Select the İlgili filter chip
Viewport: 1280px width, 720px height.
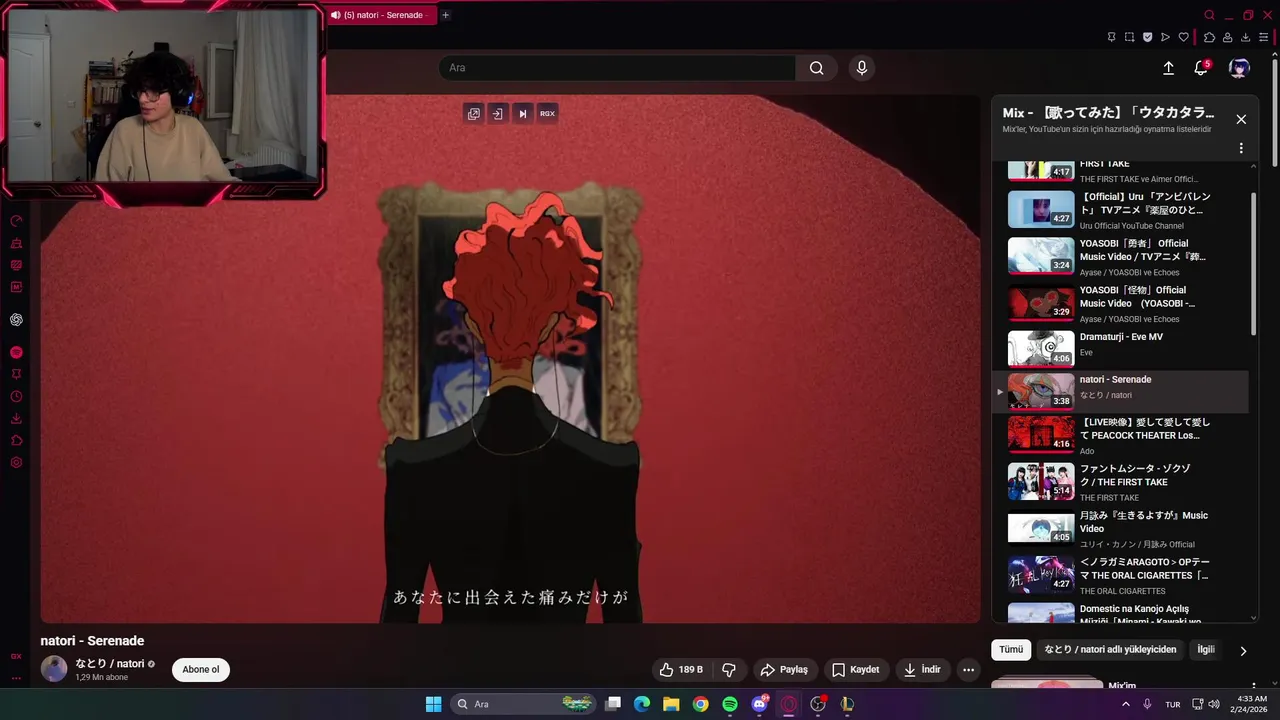pos(1206,650)
